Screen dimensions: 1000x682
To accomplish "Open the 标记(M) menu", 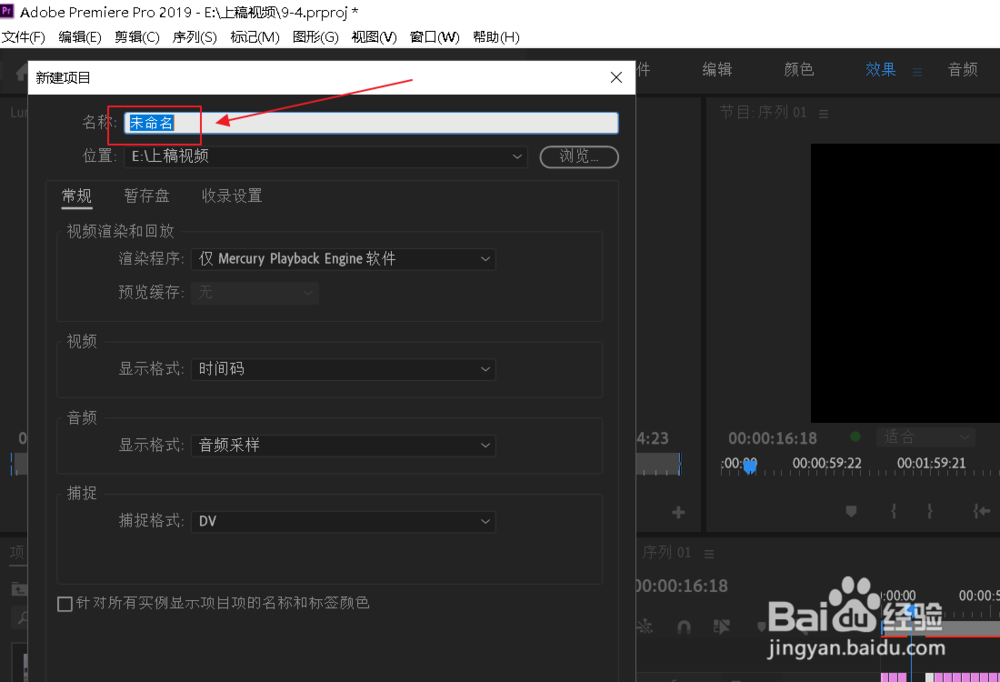I will (x=254, y=37).
